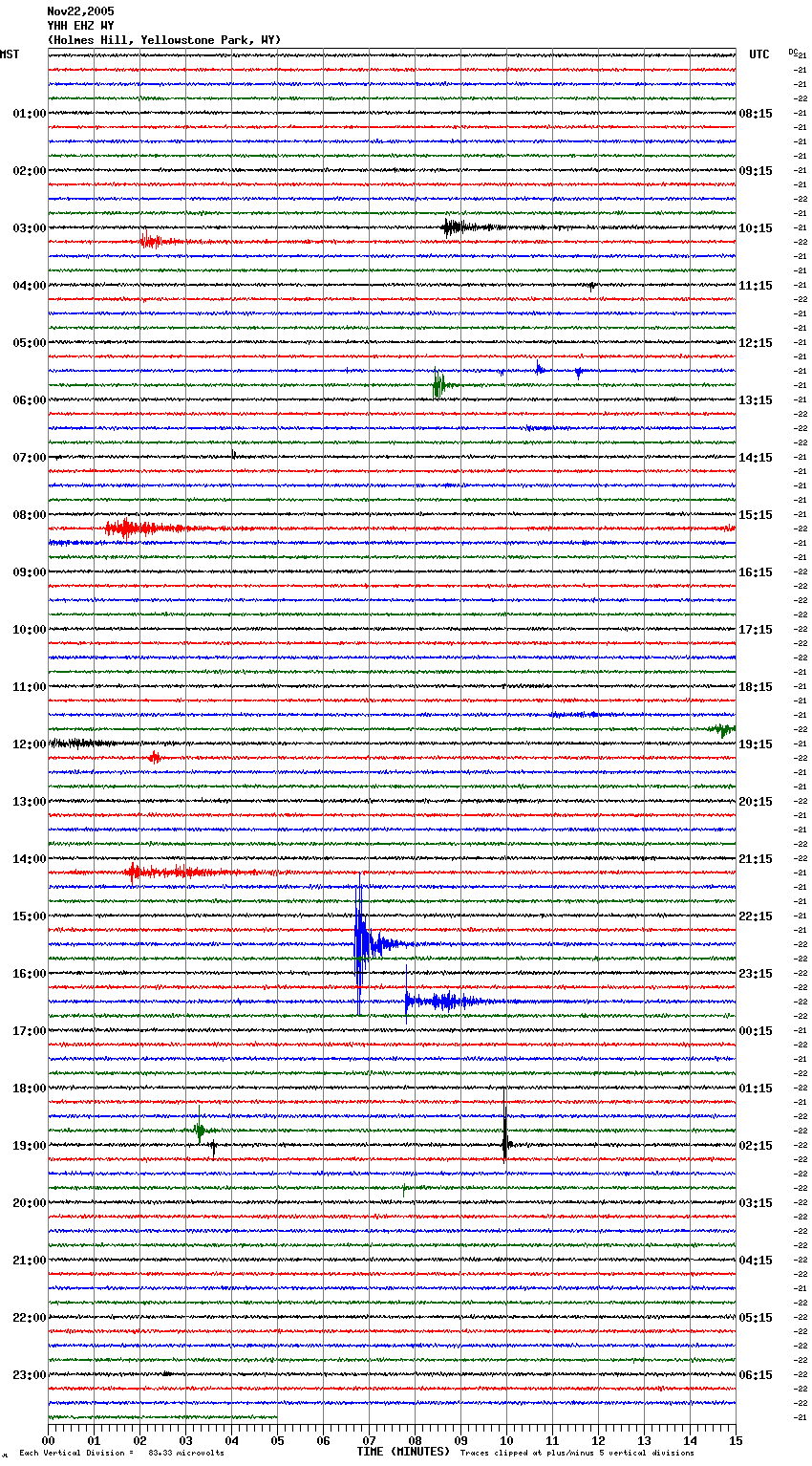Select the 03:00 MST row label
Image resolution: width=812 pixels, height=1466 pixels.
(29, 228)
